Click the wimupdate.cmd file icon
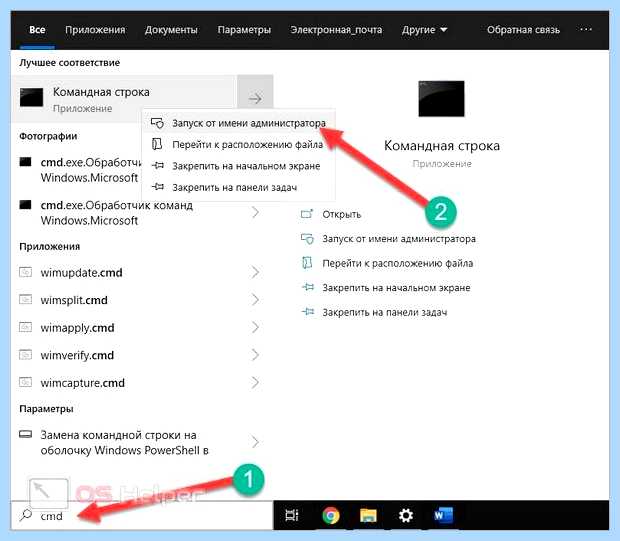The width and height of the screenshot is (620, 541). pyautogui.click(x=25, y=272)
